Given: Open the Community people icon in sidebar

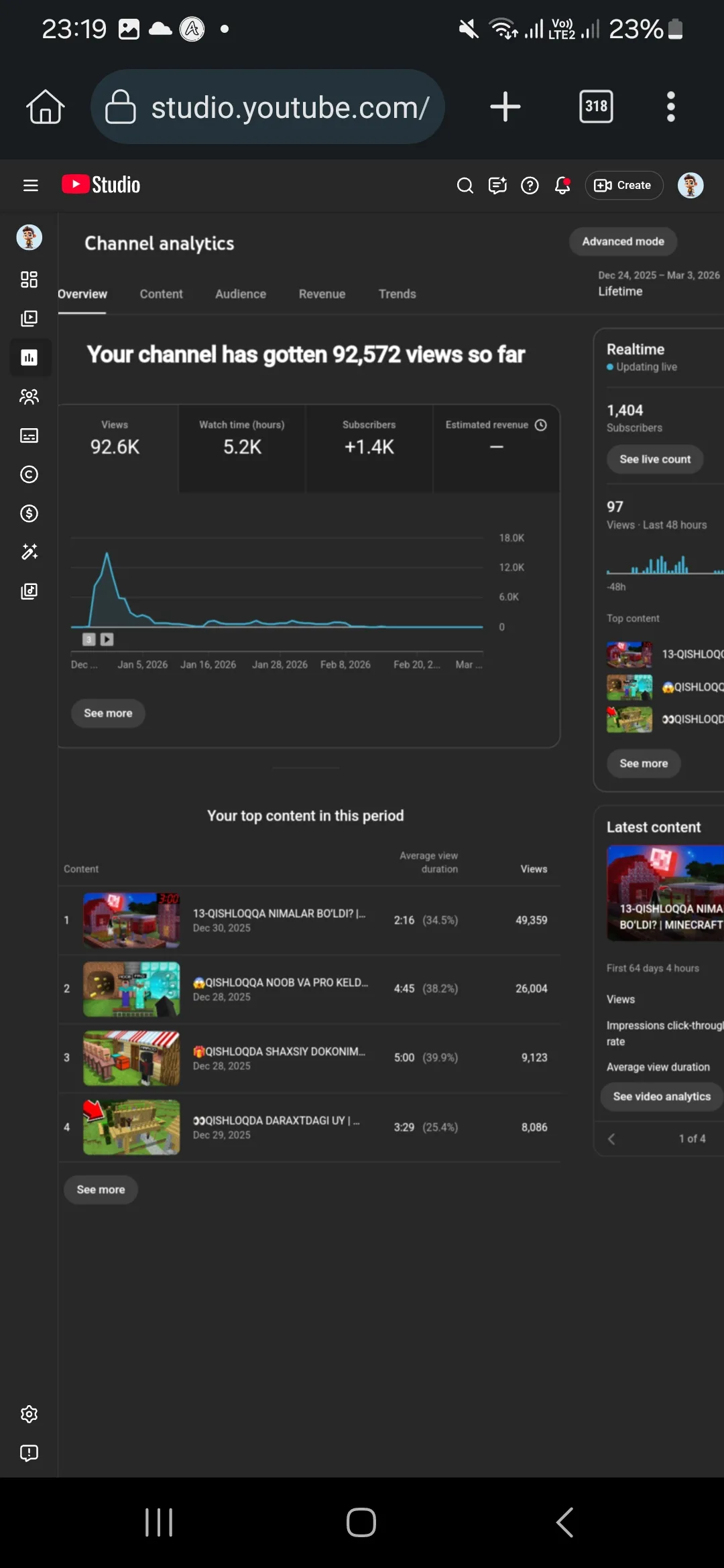Looking at the screenshot, I should coord(29,397).
